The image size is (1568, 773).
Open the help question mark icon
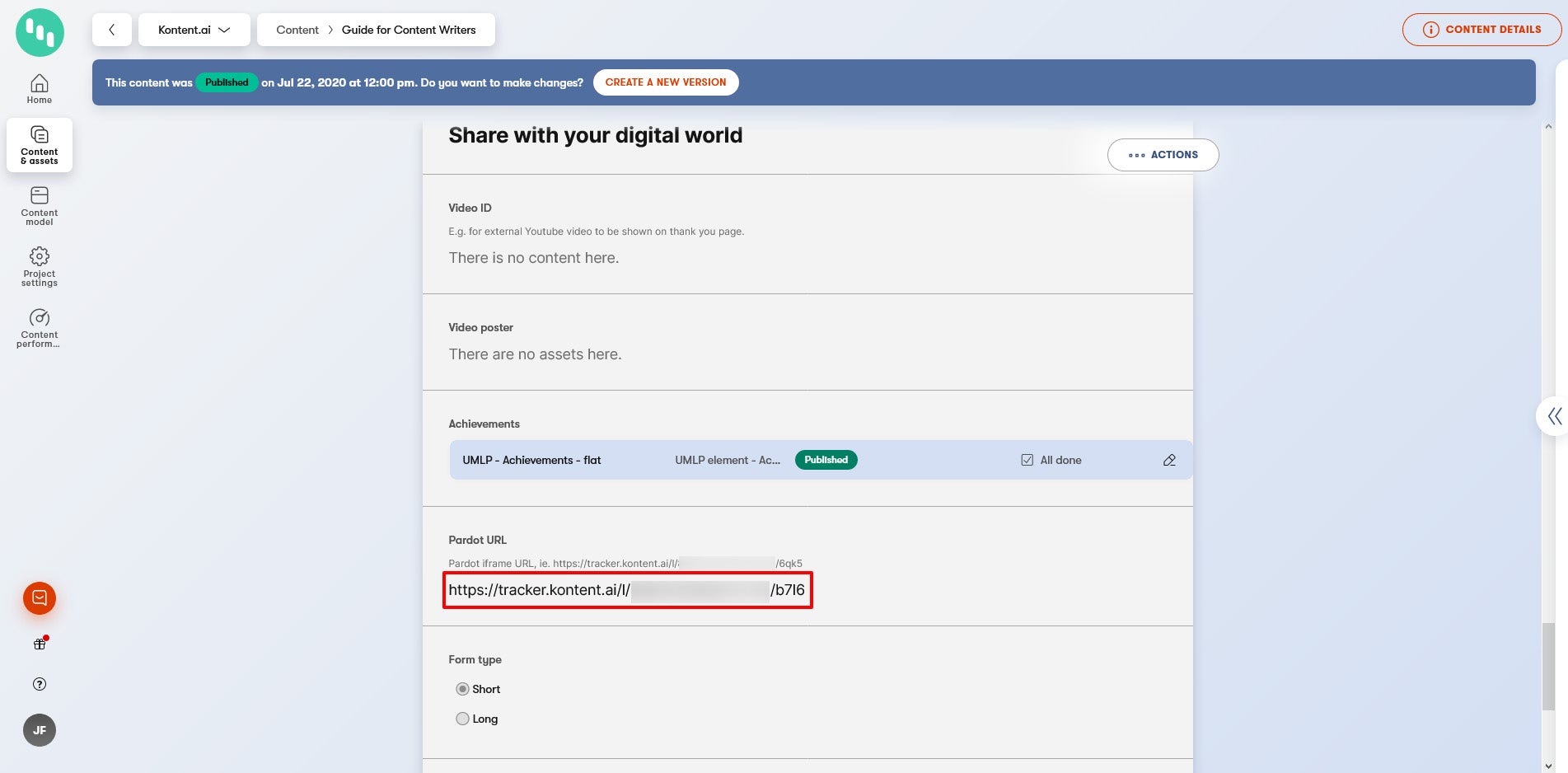[40, 684]
